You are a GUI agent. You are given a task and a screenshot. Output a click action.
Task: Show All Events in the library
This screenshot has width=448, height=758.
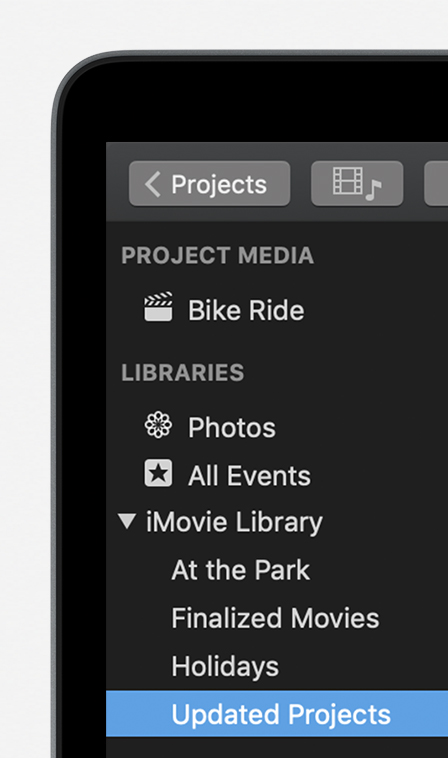coord(249,476)
